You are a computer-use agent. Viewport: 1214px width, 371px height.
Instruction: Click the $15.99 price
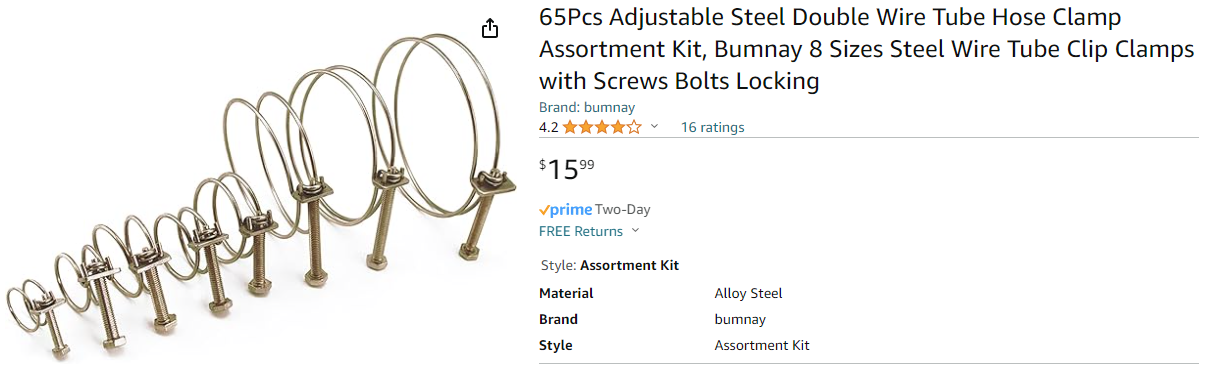[x=567, y=169]
